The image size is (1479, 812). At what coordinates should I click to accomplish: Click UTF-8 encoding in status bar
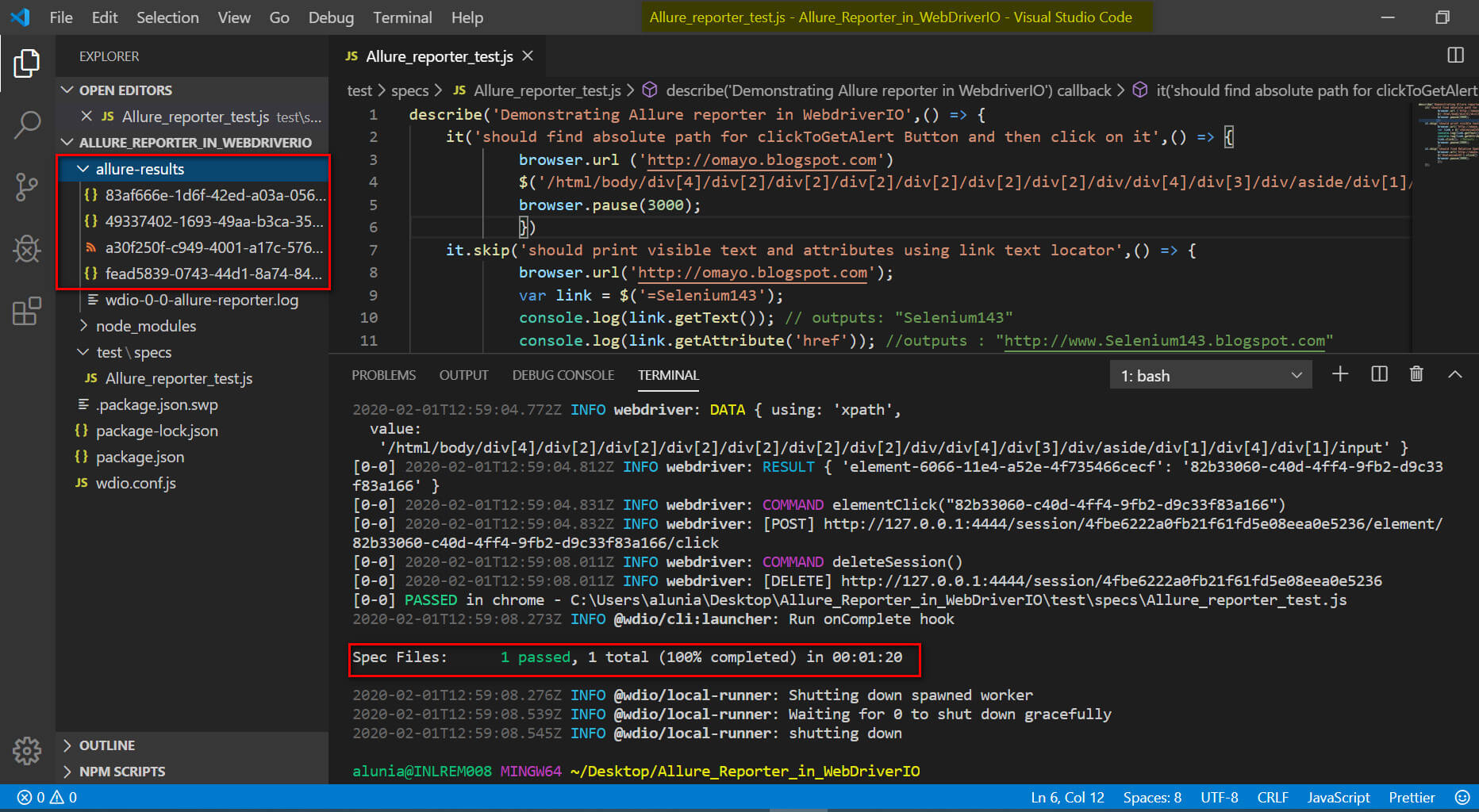[1219, 797]
